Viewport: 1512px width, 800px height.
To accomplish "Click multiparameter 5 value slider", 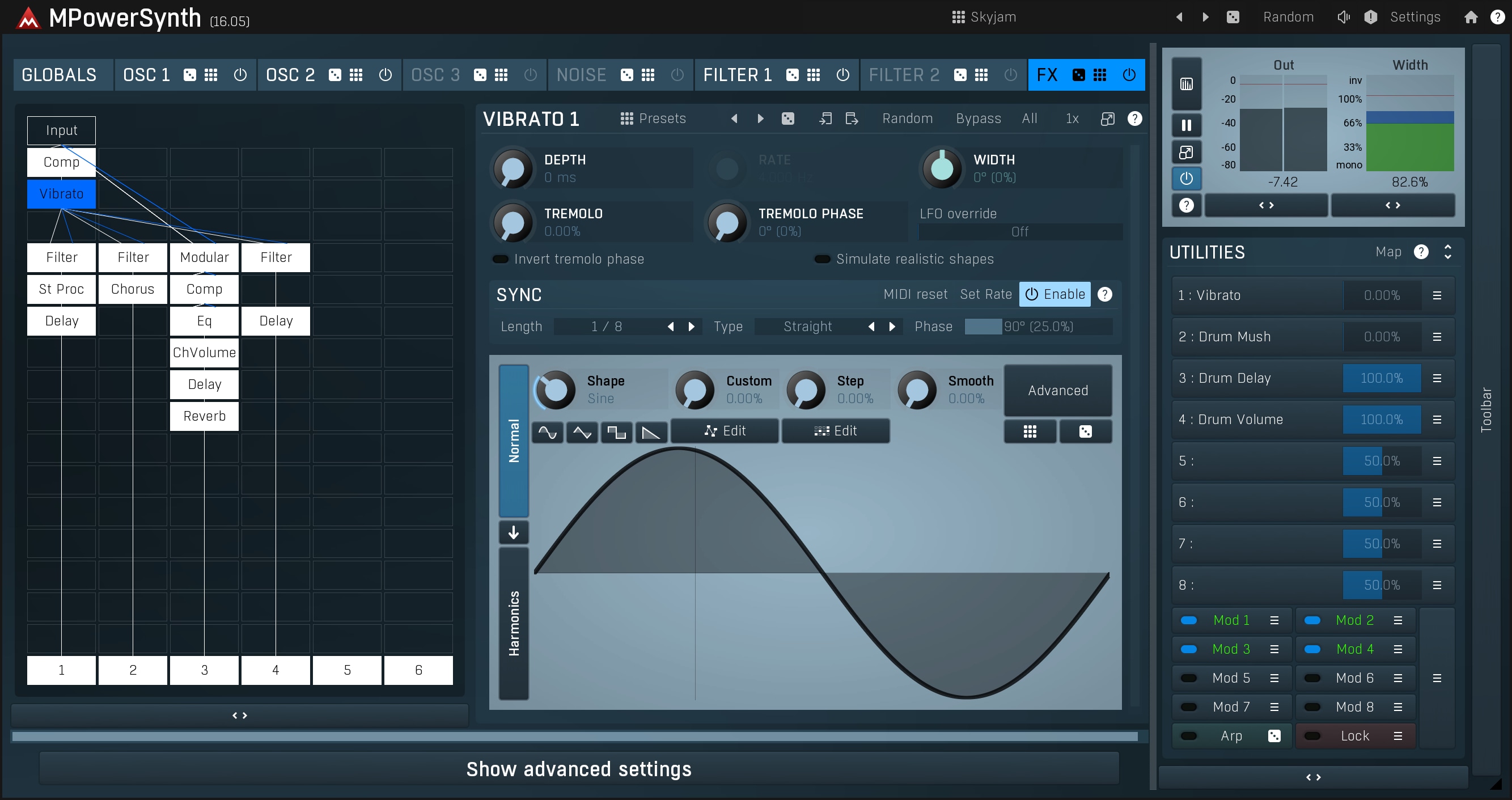I will point(1382,461).
